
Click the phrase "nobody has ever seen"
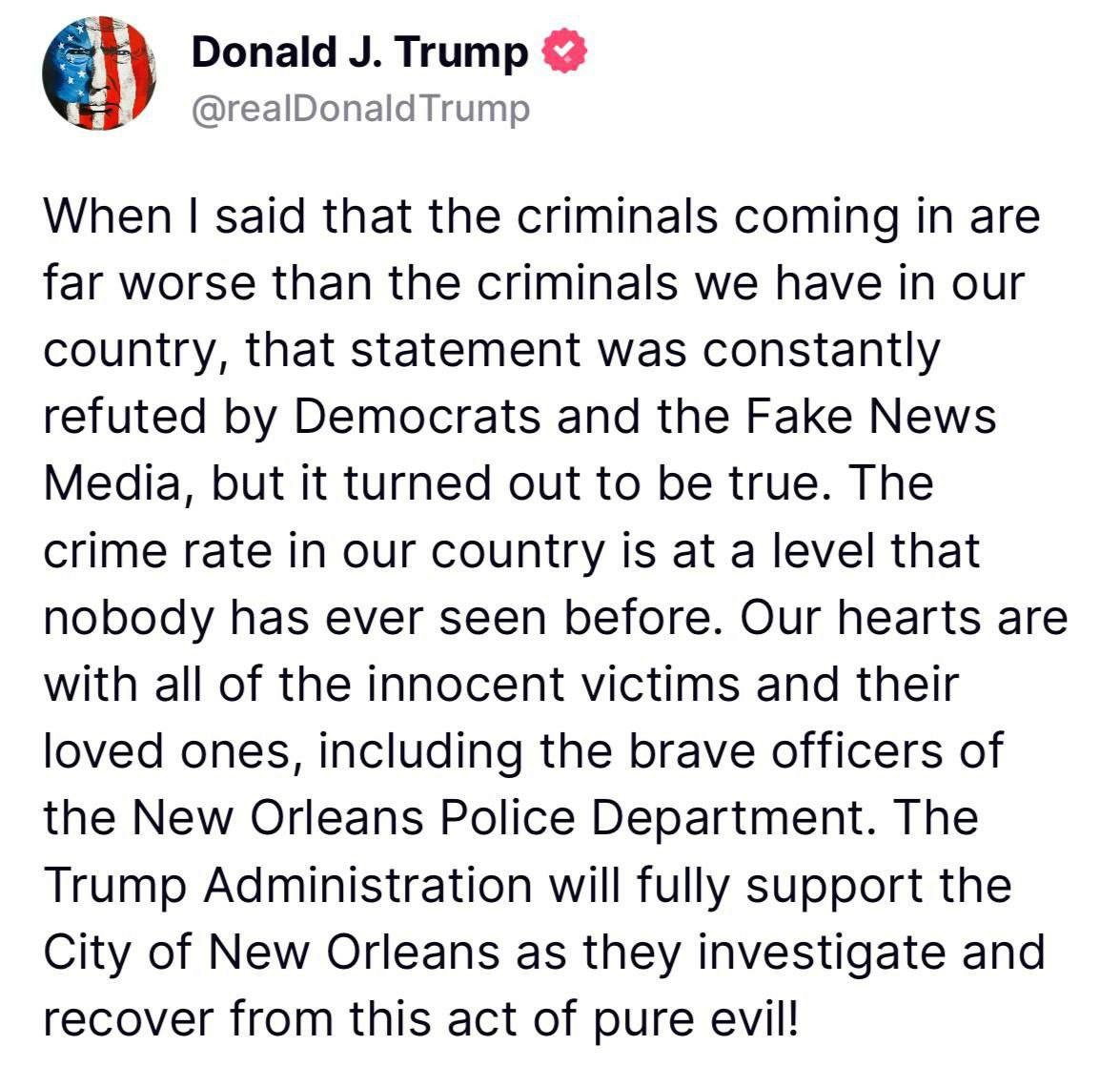tap(297, 619)
